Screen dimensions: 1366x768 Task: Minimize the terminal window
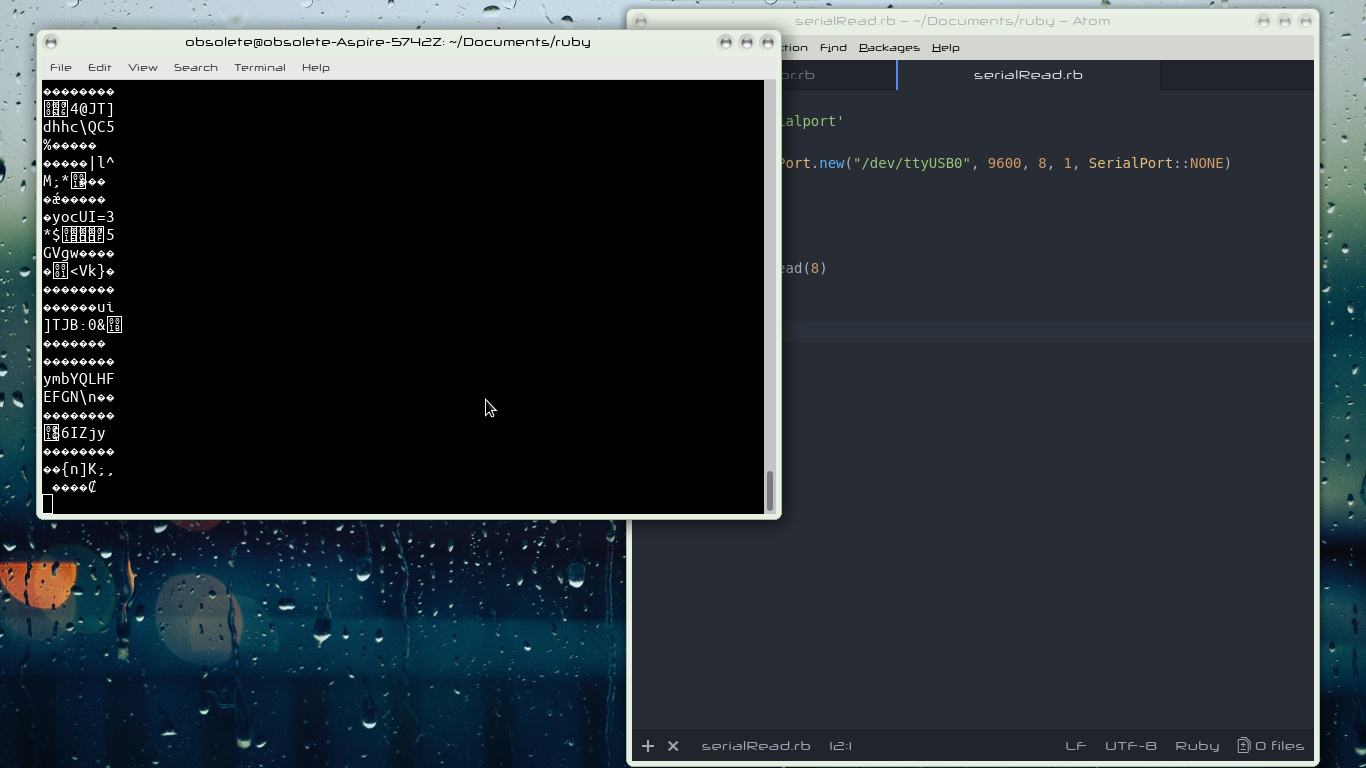[x=725, y=42]
